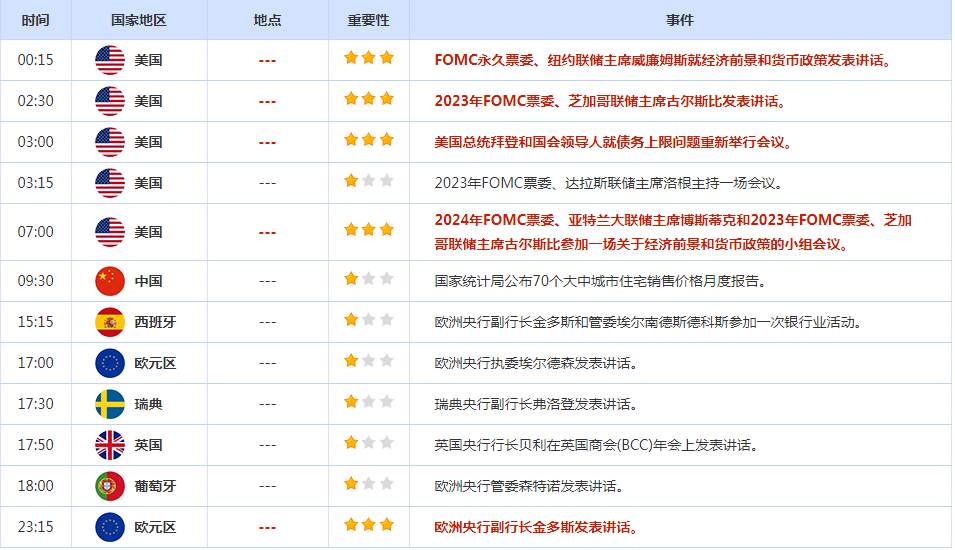Open the 23:15 de Guindos speech event
This screenshot has height=550, width=955.
pos(536,527)
